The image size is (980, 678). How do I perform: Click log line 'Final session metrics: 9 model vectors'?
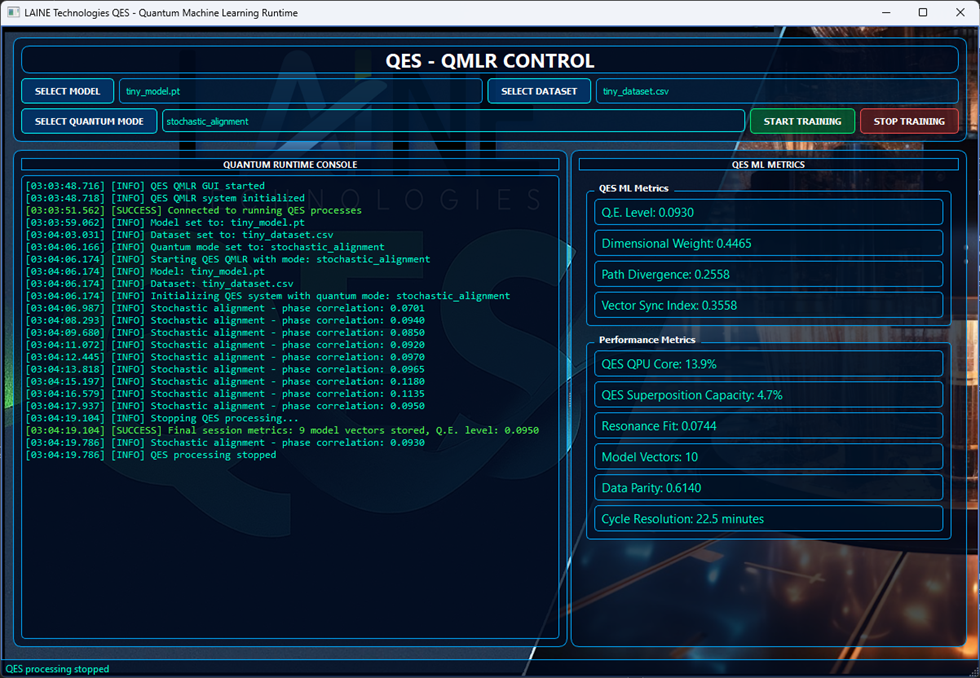[x=282, y=430]
